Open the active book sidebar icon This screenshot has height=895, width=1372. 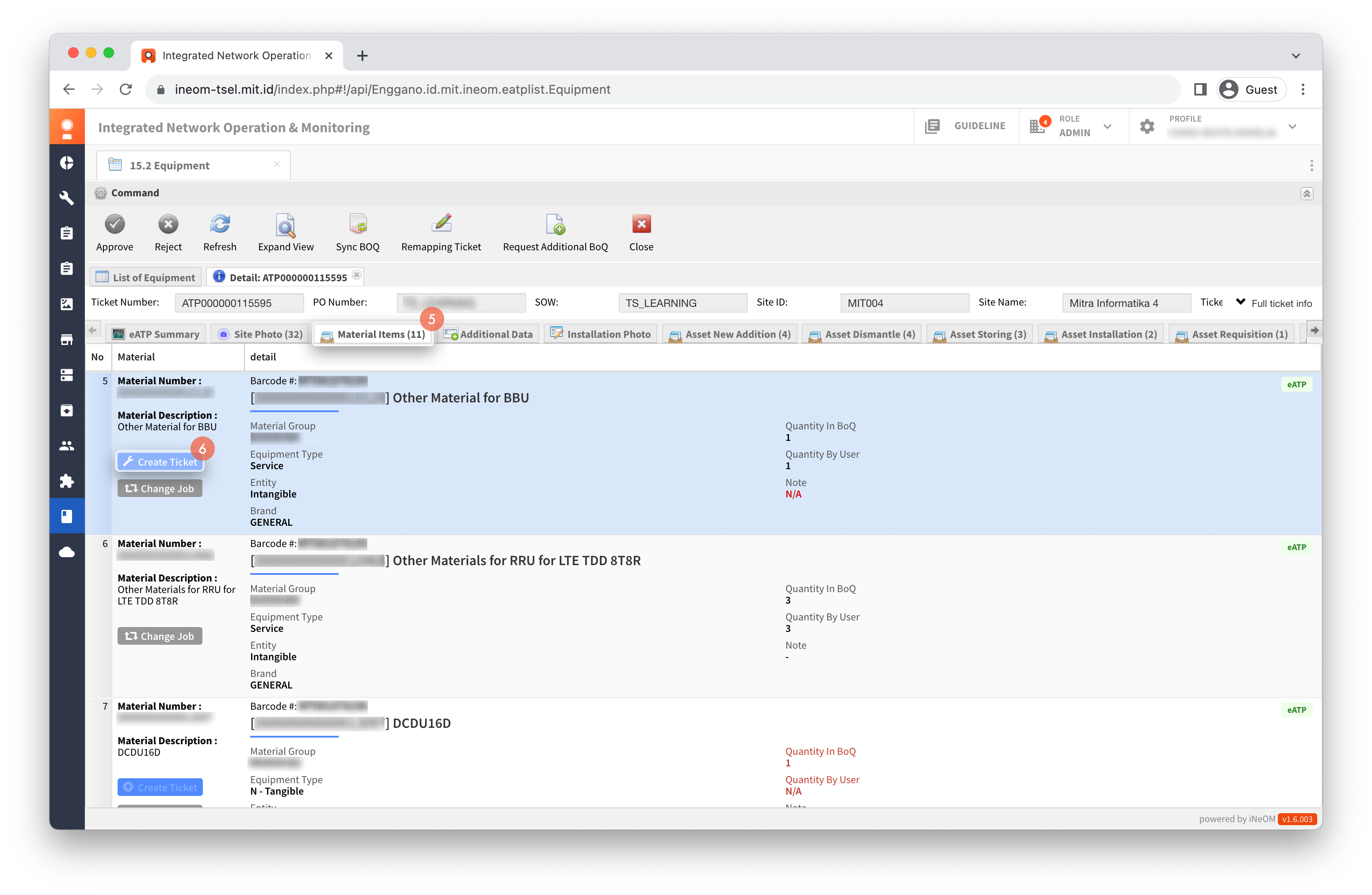67,516
